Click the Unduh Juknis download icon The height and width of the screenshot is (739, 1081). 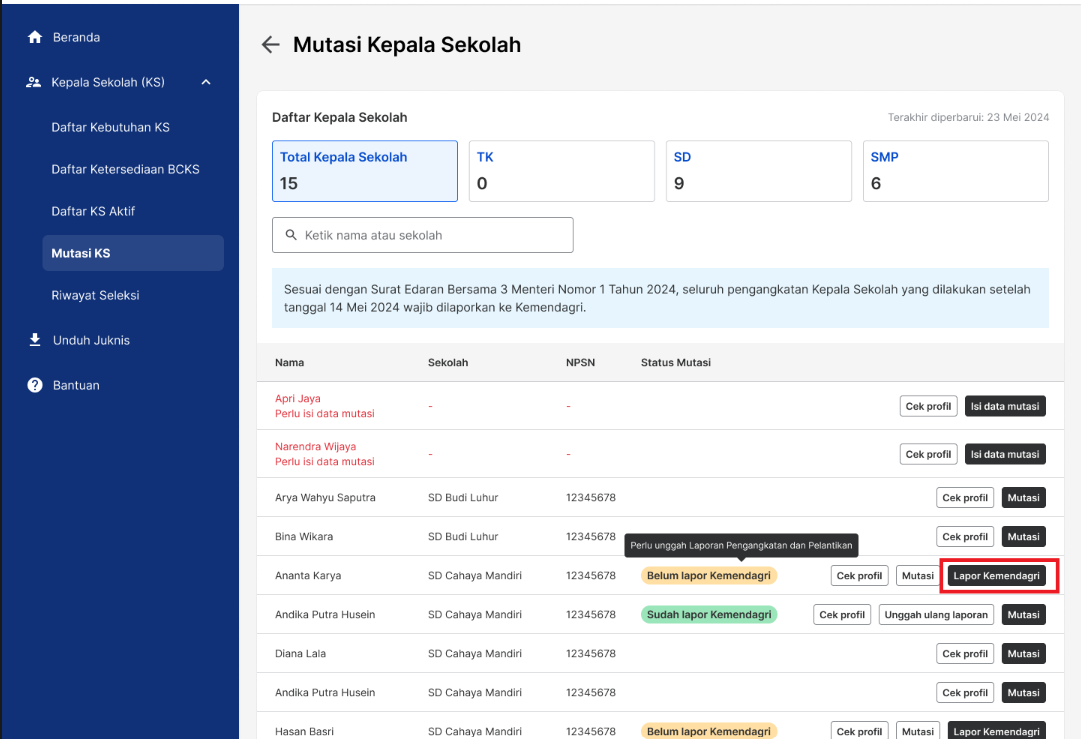pos(34,340)
